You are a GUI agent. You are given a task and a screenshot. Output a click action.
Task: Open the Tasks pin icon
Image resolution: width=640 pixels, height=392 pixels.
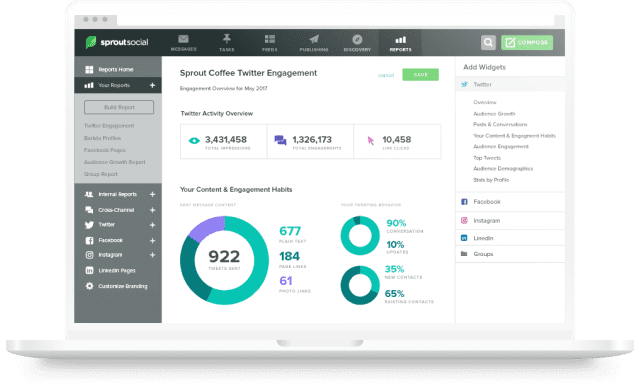tap(227, 39)
